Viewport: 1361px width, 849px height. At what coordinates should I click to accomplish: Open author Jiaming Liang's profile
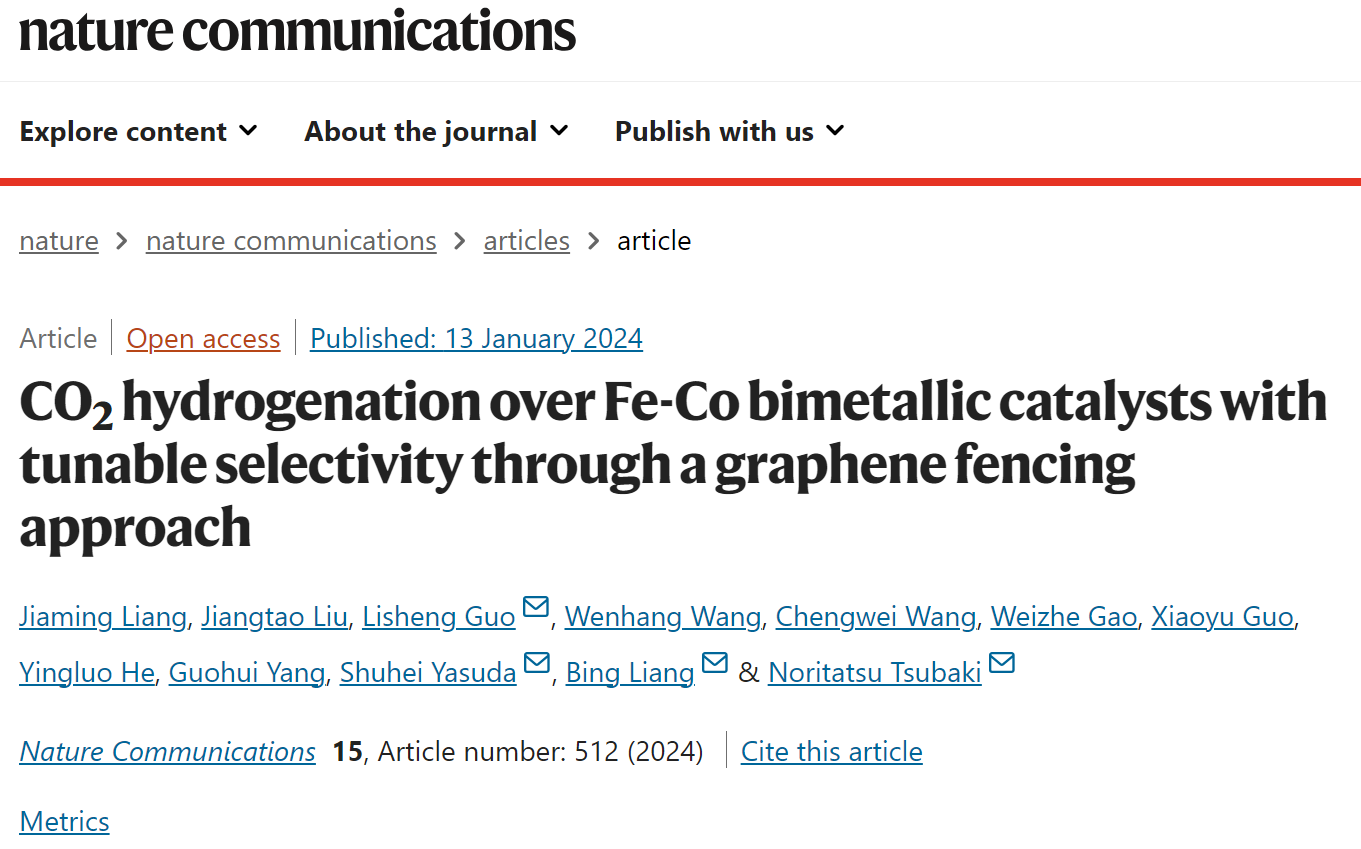(x=103, y=617)
